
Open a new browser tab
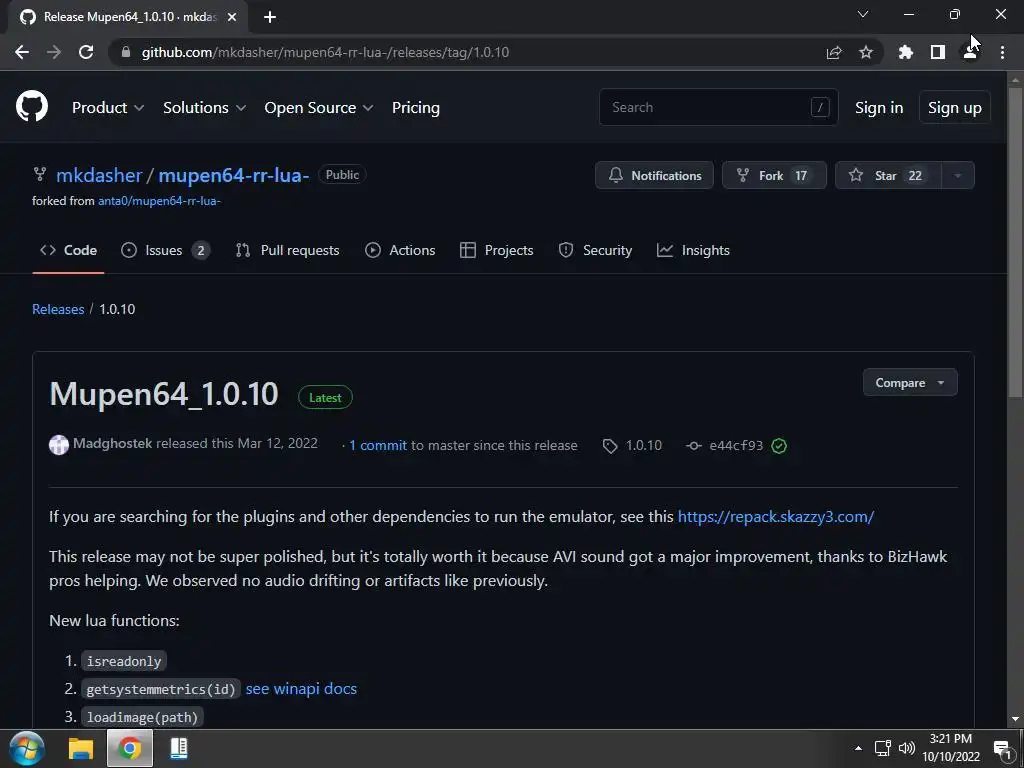click(270, 17)
